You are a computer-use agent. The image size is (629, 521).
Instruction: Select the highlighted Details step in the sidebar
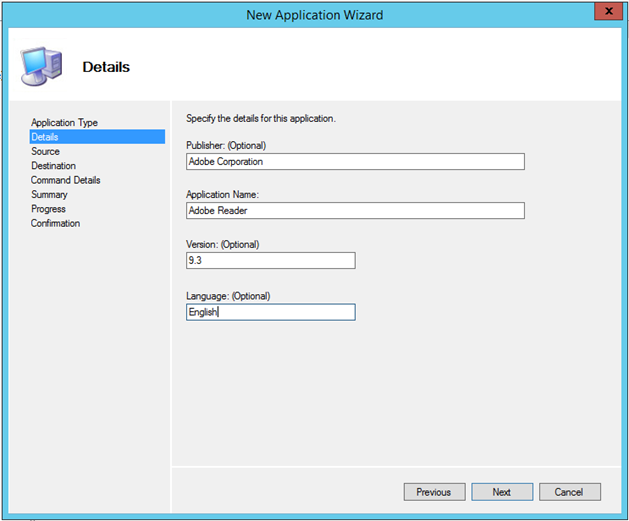coord(45,137)
